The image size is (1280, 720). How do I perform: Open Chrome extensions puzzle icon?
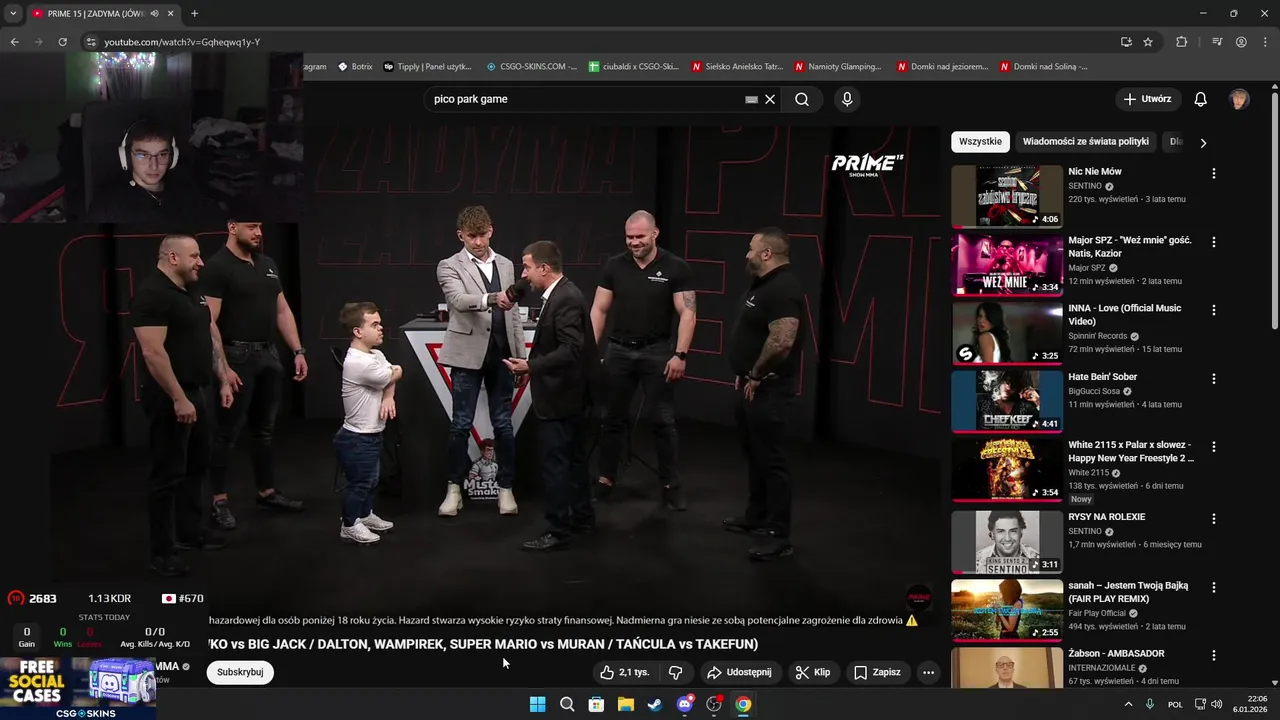[x=1181, y=42]
